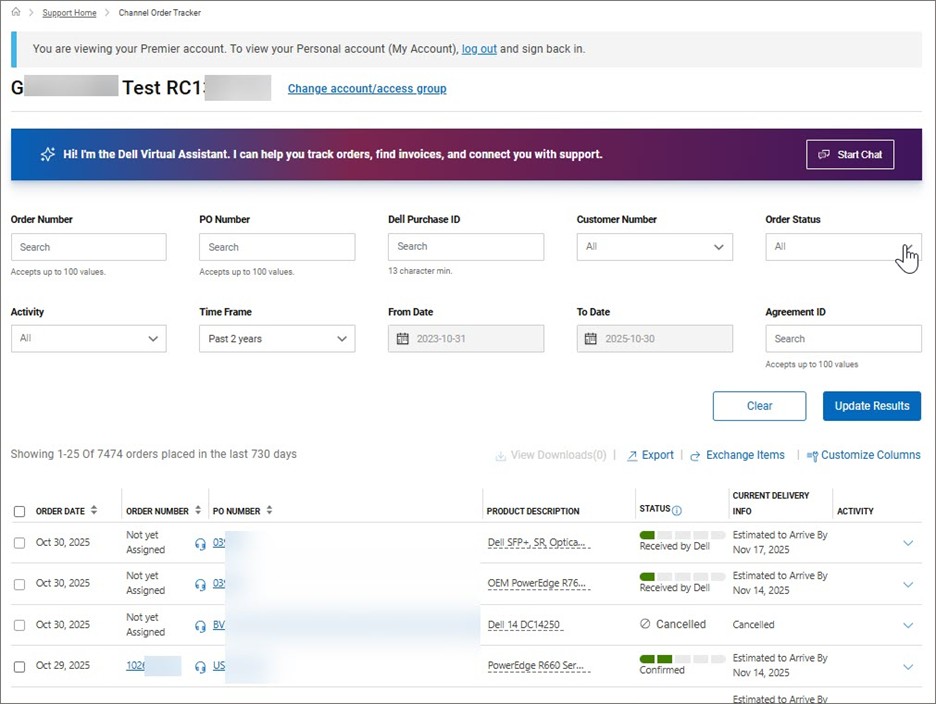
Task: Click the Status info icon in table header
Action: tap(677, 510)
